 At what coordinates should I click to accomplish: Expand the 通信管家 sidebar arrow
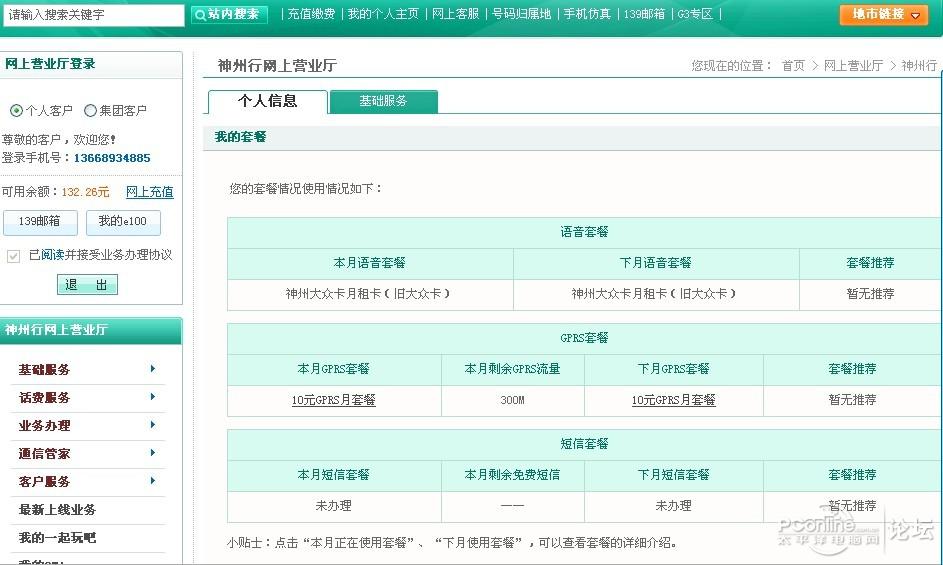153,452
